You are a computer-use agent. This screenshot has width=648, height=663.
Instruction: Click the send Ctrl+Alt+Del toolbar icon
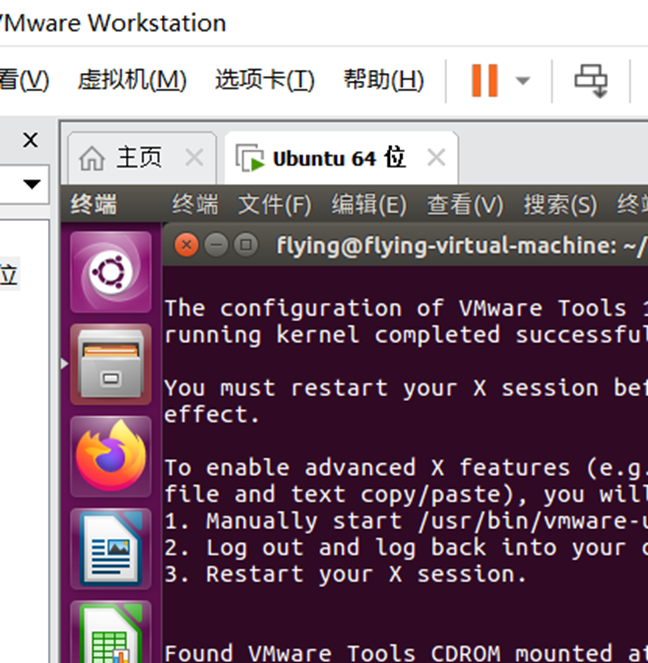(x=591, y=80)
